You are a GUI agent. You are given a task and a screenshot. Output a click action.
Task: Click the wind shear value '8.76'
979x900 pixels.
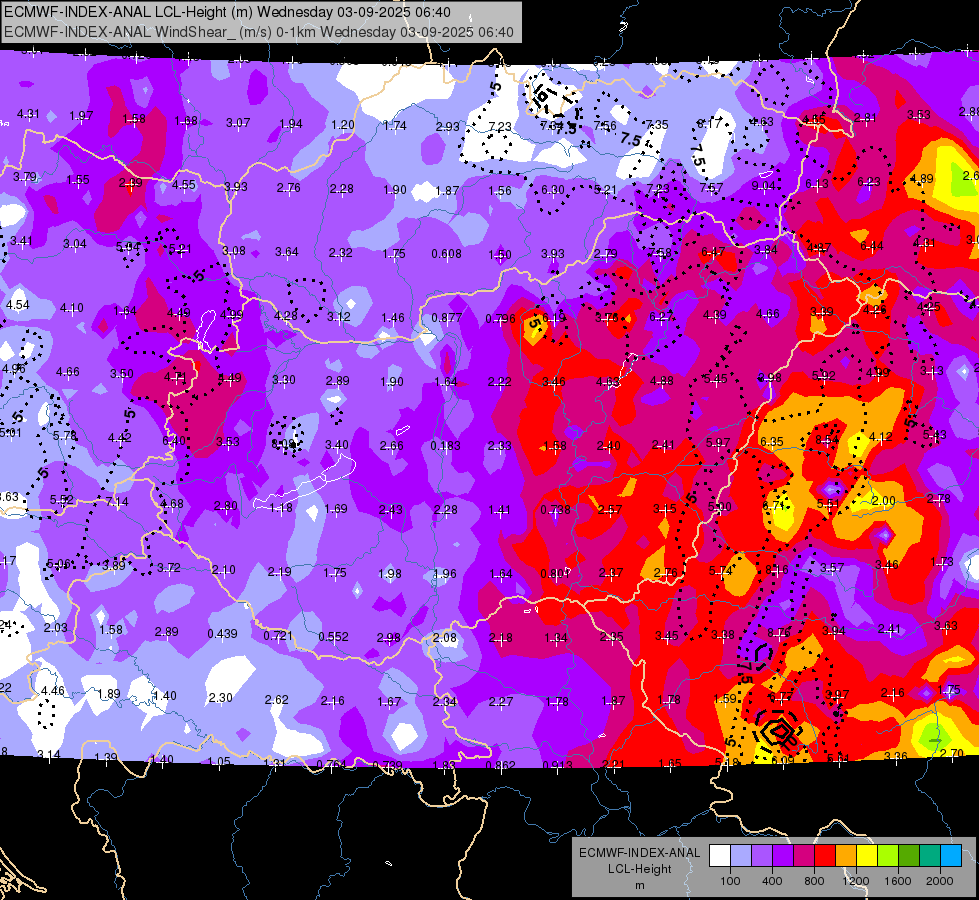pos(779,632)
